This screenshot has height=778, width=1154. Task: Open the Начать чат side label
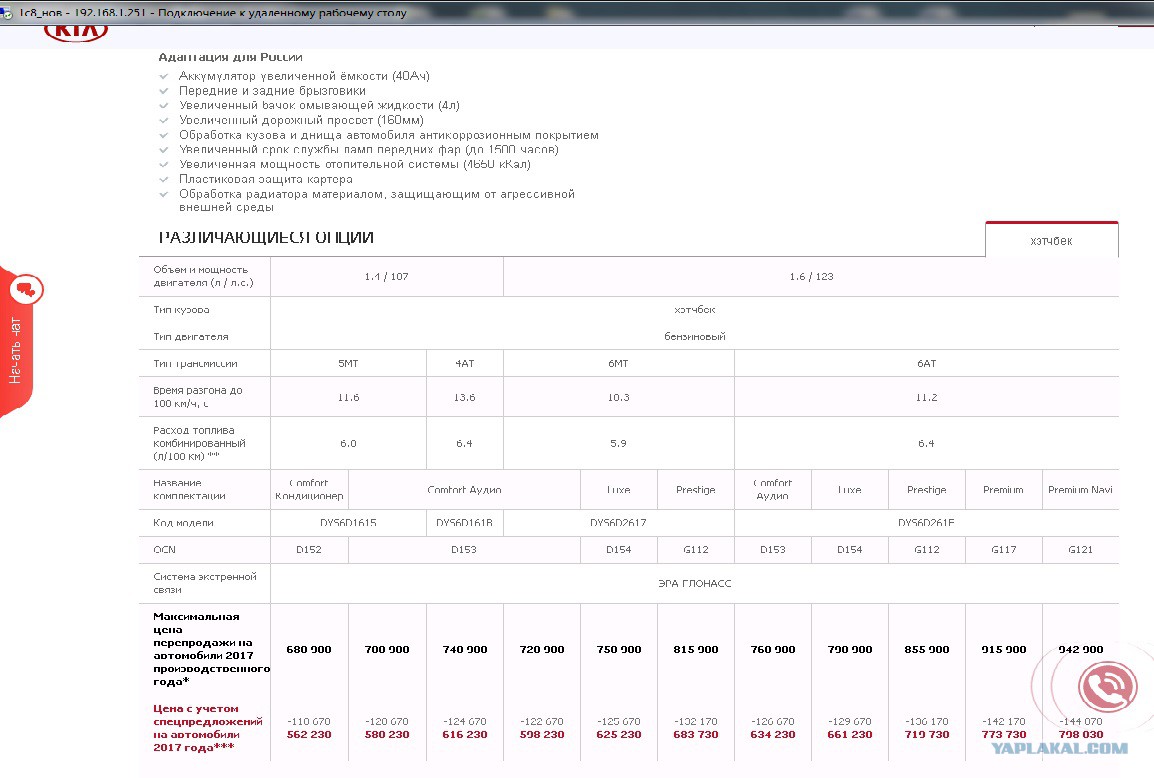pos(15,350)
